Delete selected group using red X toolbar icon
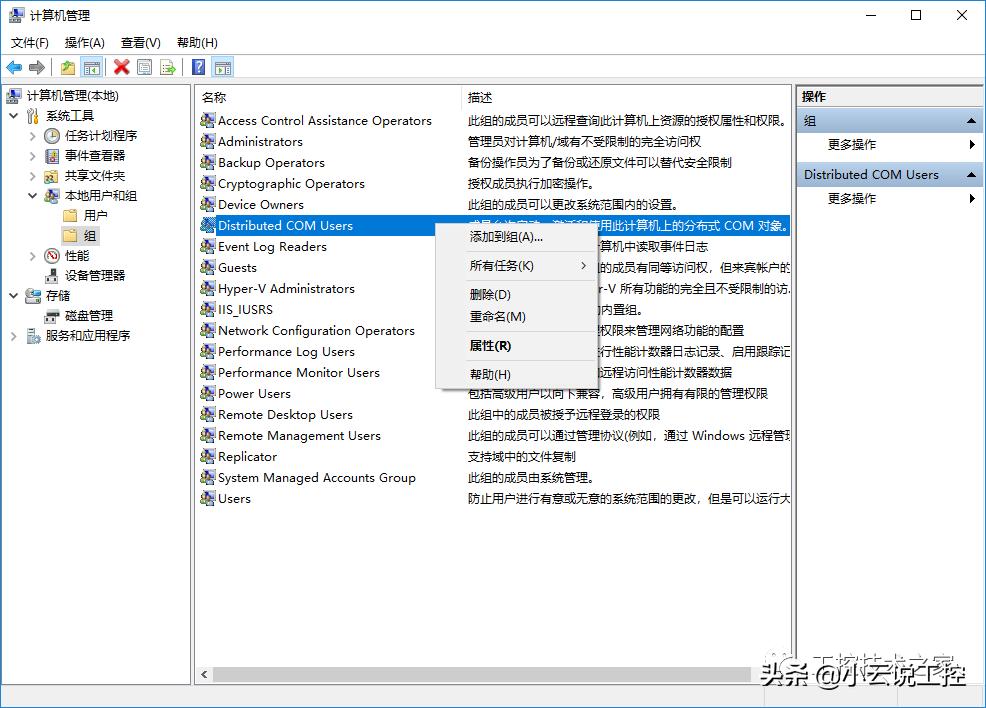The image size is (986, 708). click(120, 66)
